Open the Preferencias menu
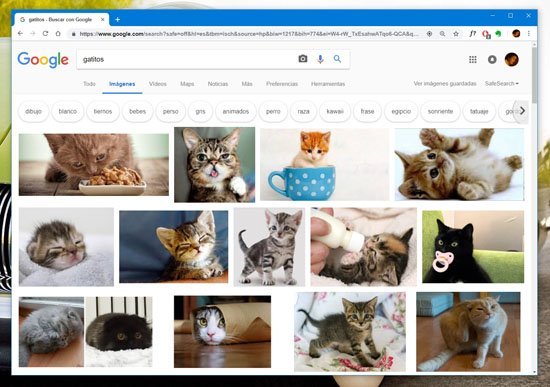This screenshot has height=387, width=550. coord(282,84)
